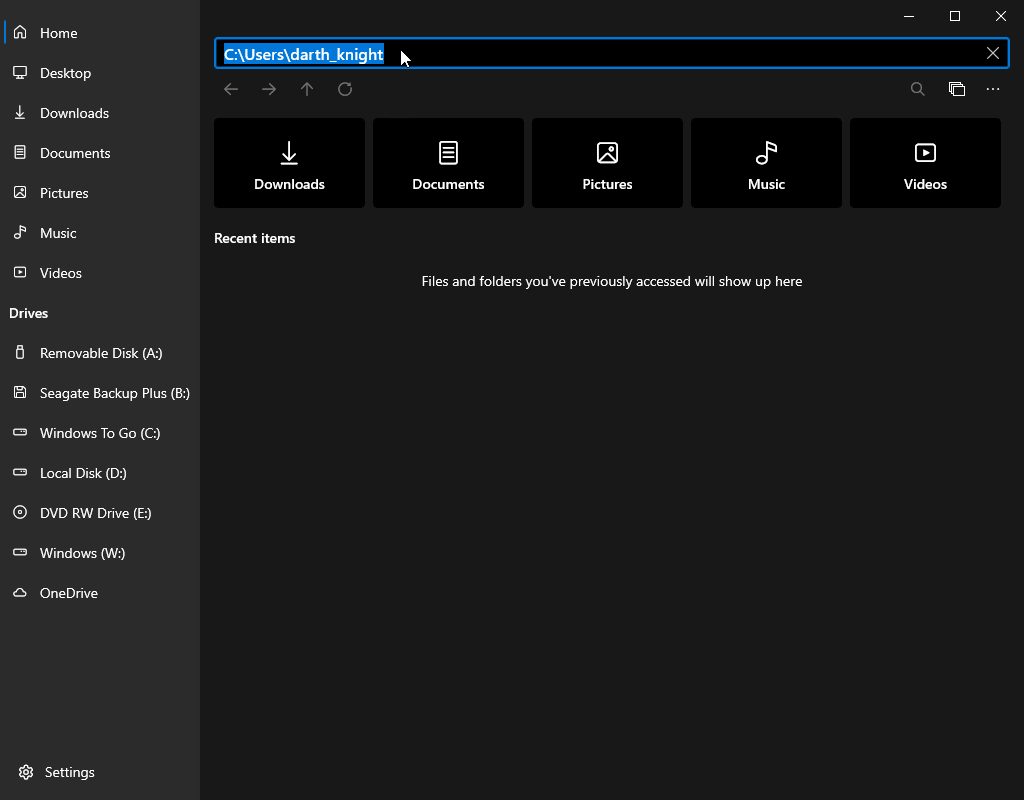Close the file manager window
This screenshot has width=1024, height=800.
tap(1000, 16)
